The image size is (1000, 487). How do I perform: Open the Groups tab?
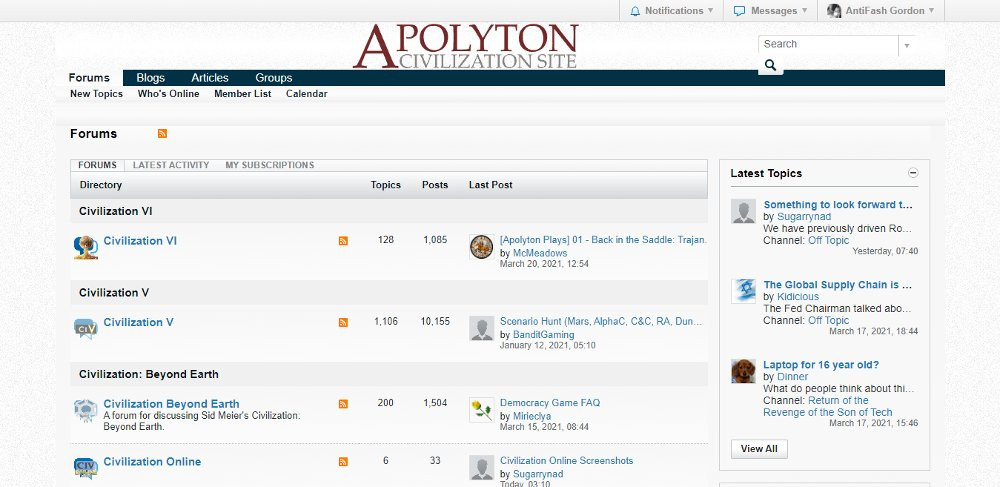click(x=274, y=78)
